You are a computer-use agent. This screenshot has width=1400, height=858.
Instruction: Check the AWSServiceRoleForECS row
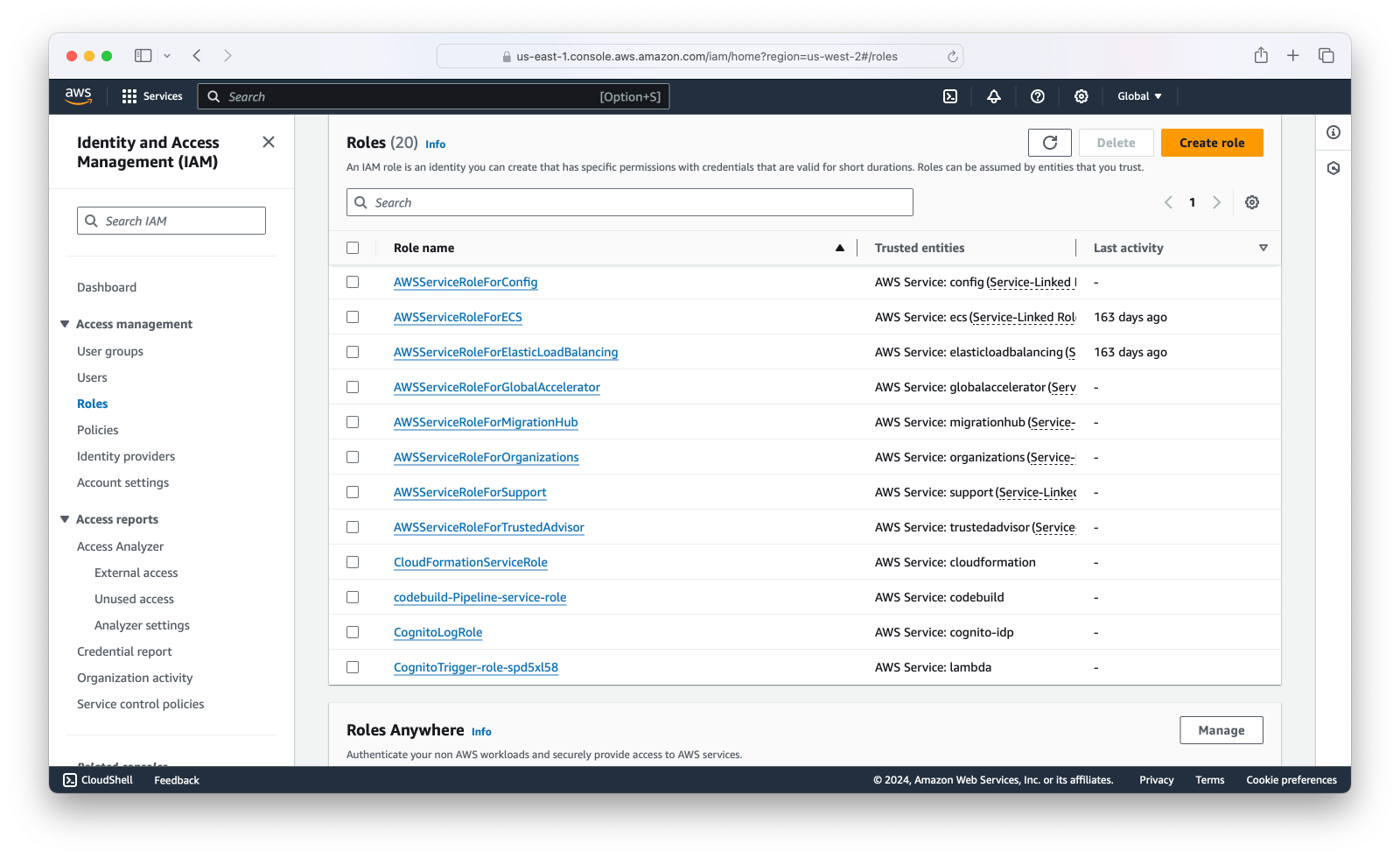(353, 317)
